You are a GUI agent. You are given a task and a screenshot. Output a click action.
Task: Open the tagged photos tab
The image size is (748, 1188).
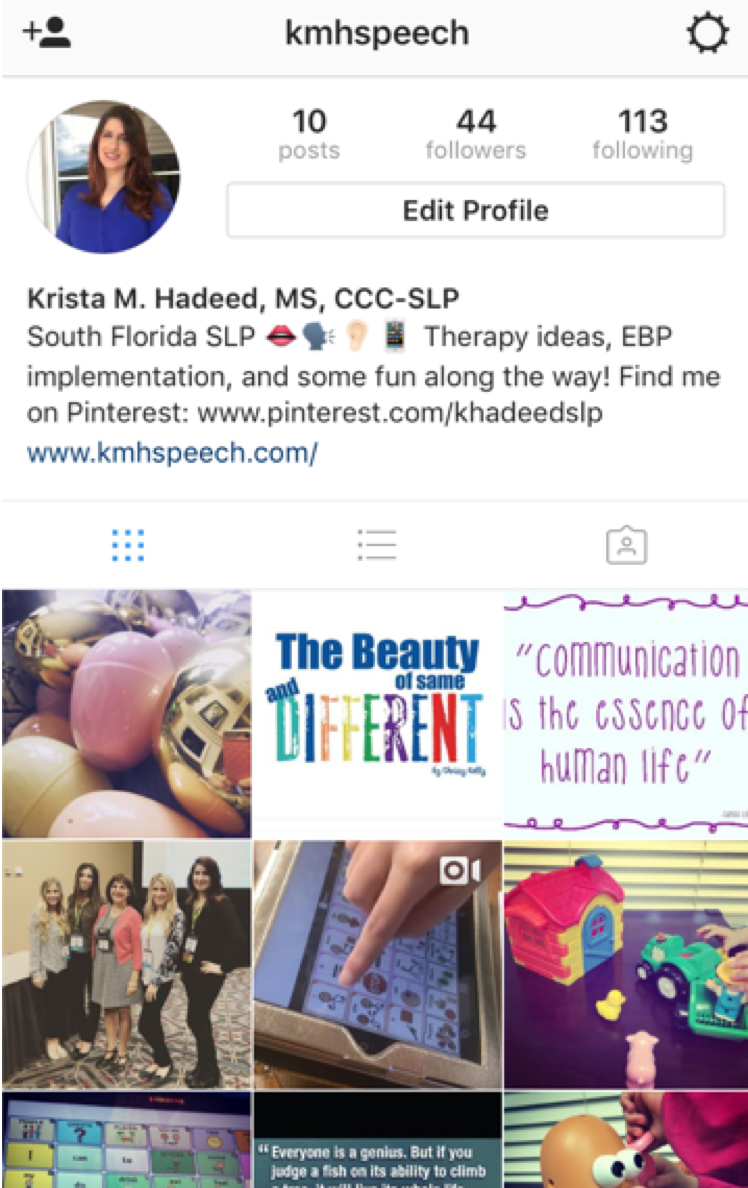626,546
